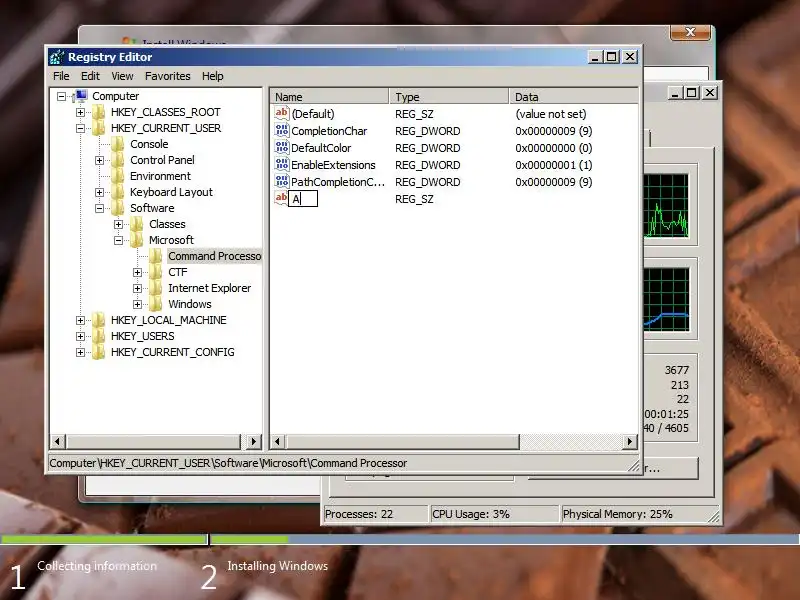
Task: Open the File menu
Action: tap(61, 76)
